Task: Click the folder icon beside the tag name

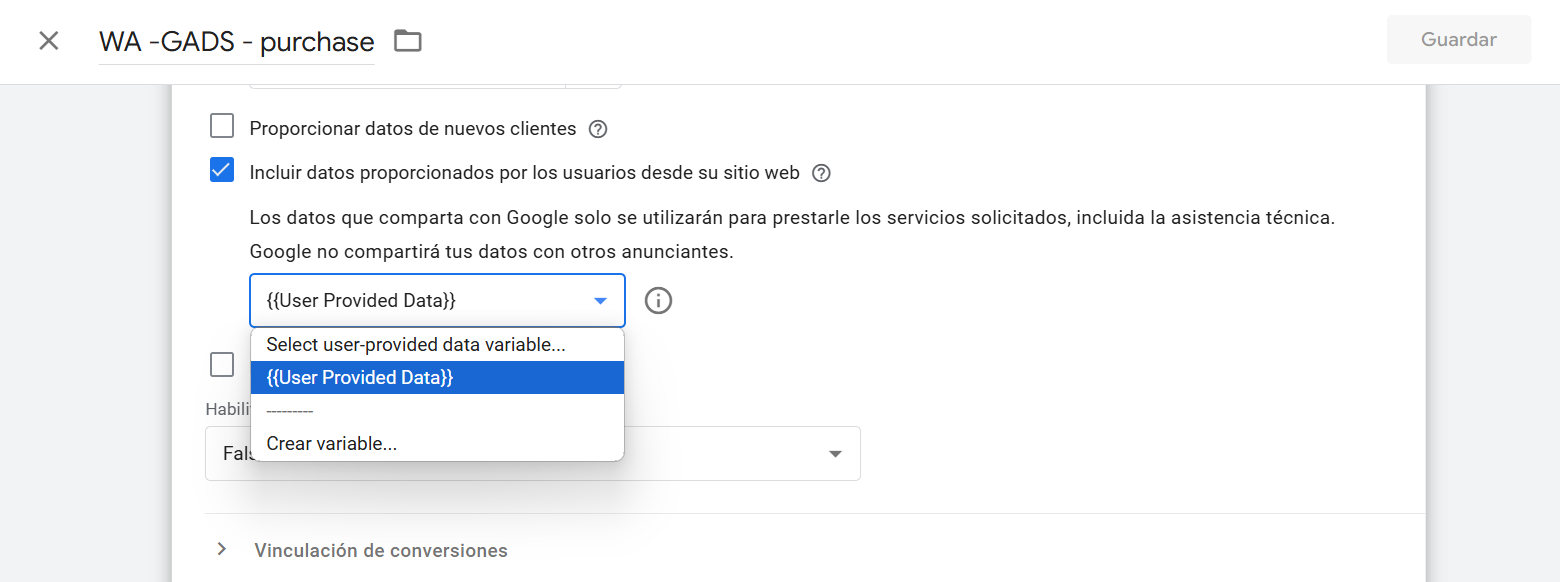Action: point(408,41)
